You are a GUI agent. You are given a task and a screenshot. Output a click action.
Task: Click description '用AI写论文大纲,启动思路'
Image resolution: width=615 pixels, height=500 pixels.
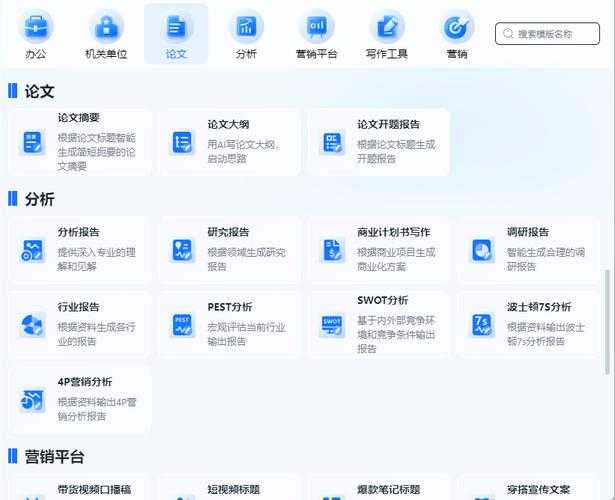click(243, 151)
